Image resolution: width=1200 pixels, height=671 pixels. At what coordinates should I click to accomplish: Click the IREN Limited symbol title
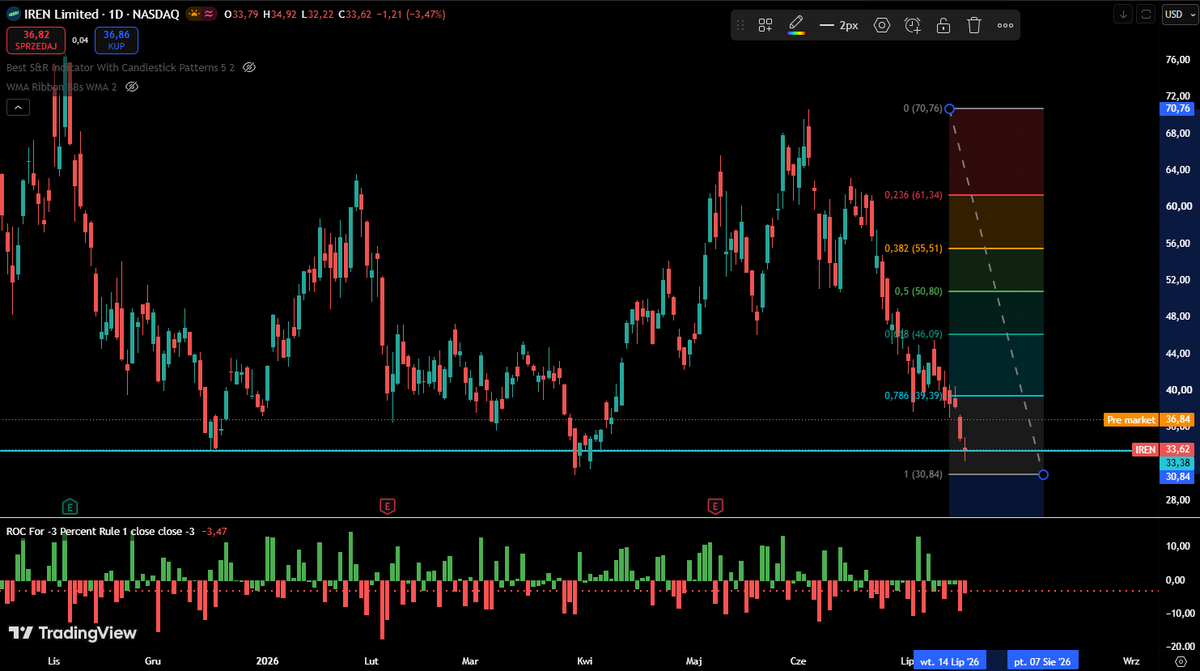62,15
